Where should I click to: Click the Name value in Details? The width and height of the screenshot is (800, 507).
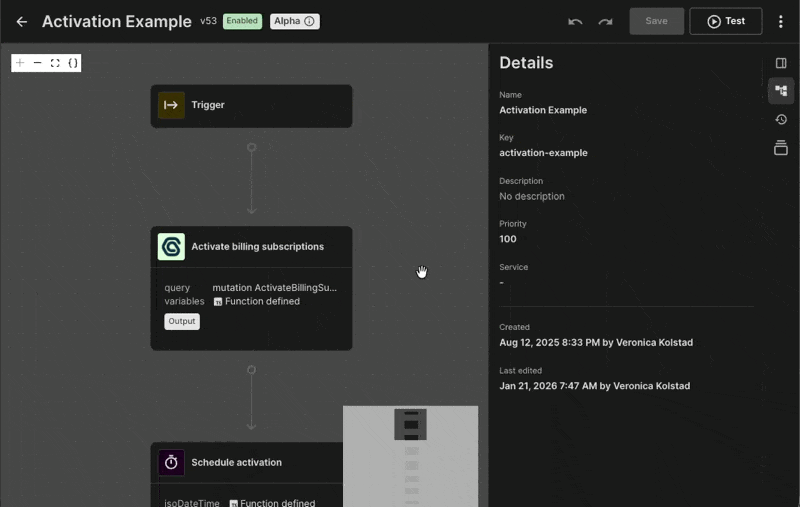(543, 110)
